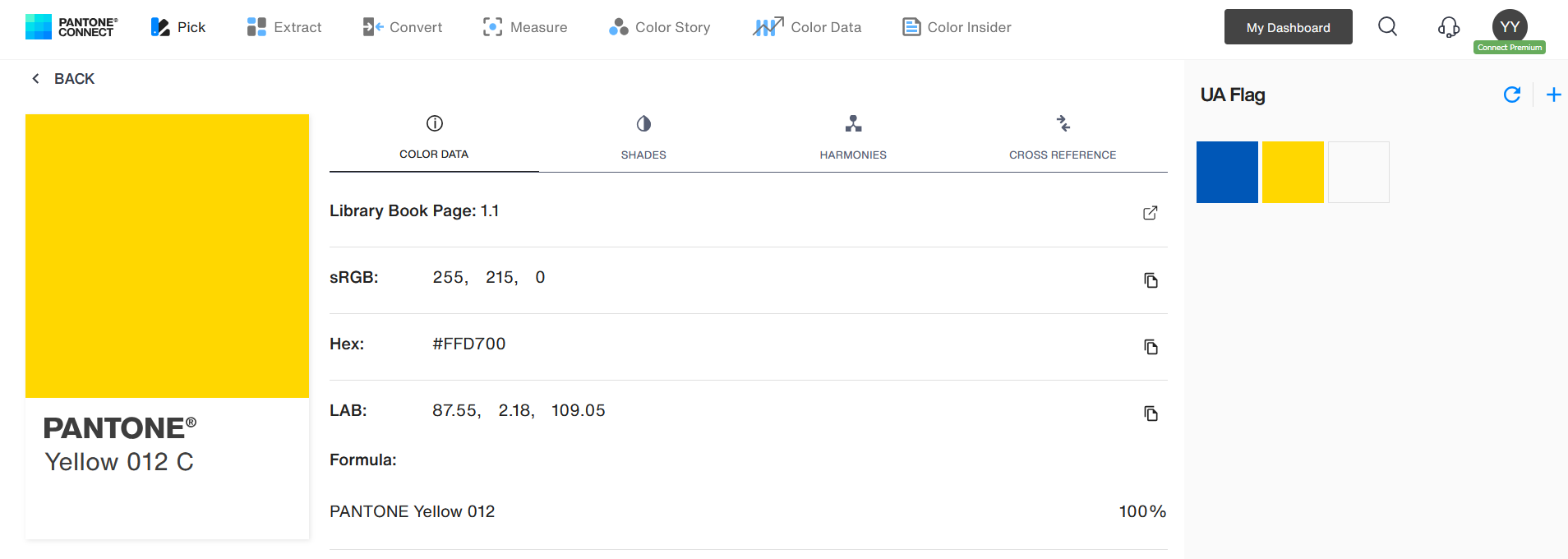Click the PANTONE Yellow 012 formula row
This screenshot has height=559, width=1568.
click(748, 511)
